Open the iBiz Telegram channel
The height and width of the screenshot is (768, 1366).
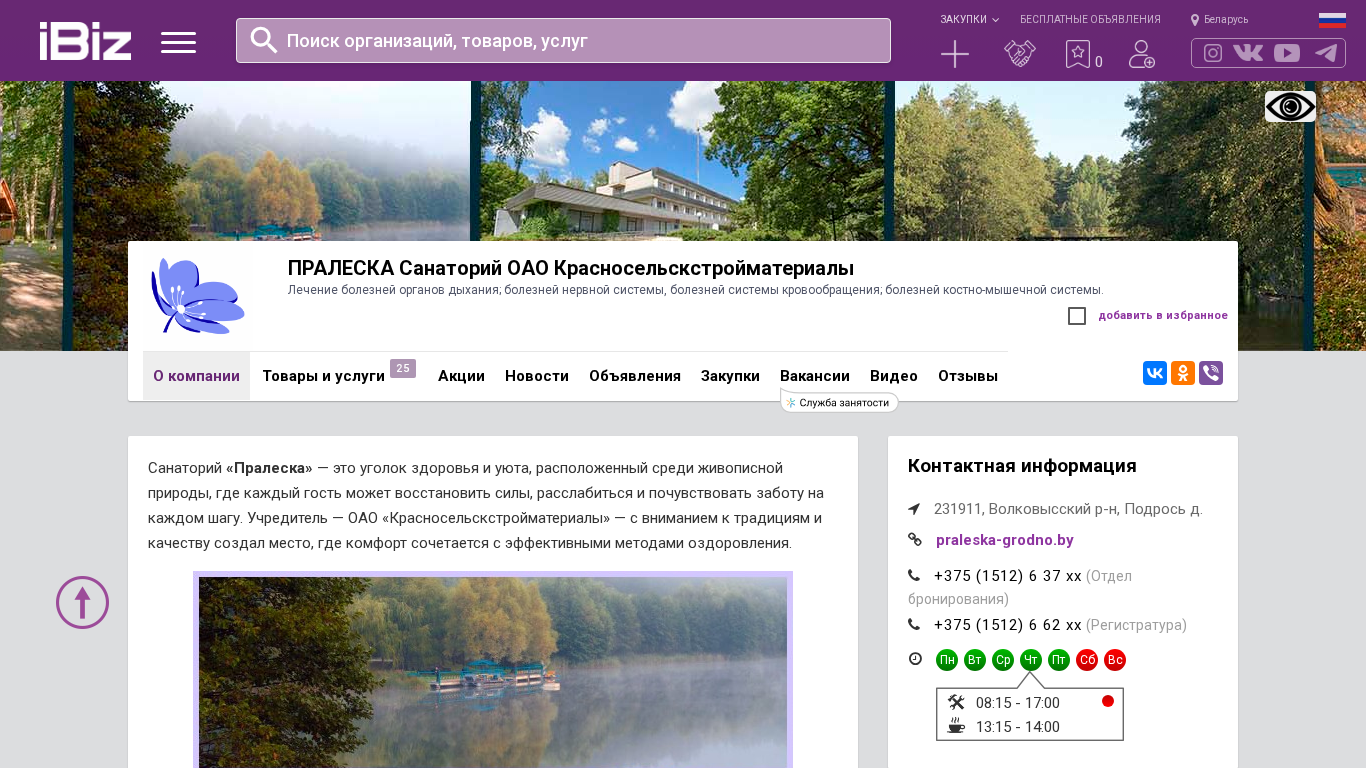click(1326, 53)
